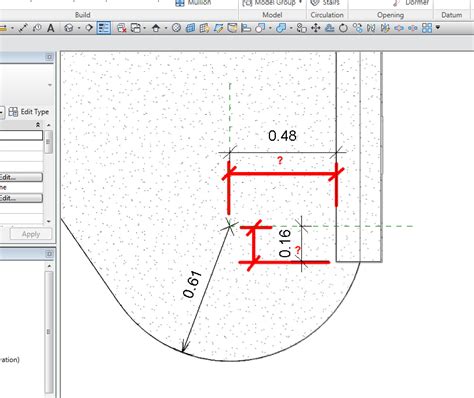This screenshot has height=398, width=474.
Task: Click the Dormer ribbon button
Action: [411, 2]
